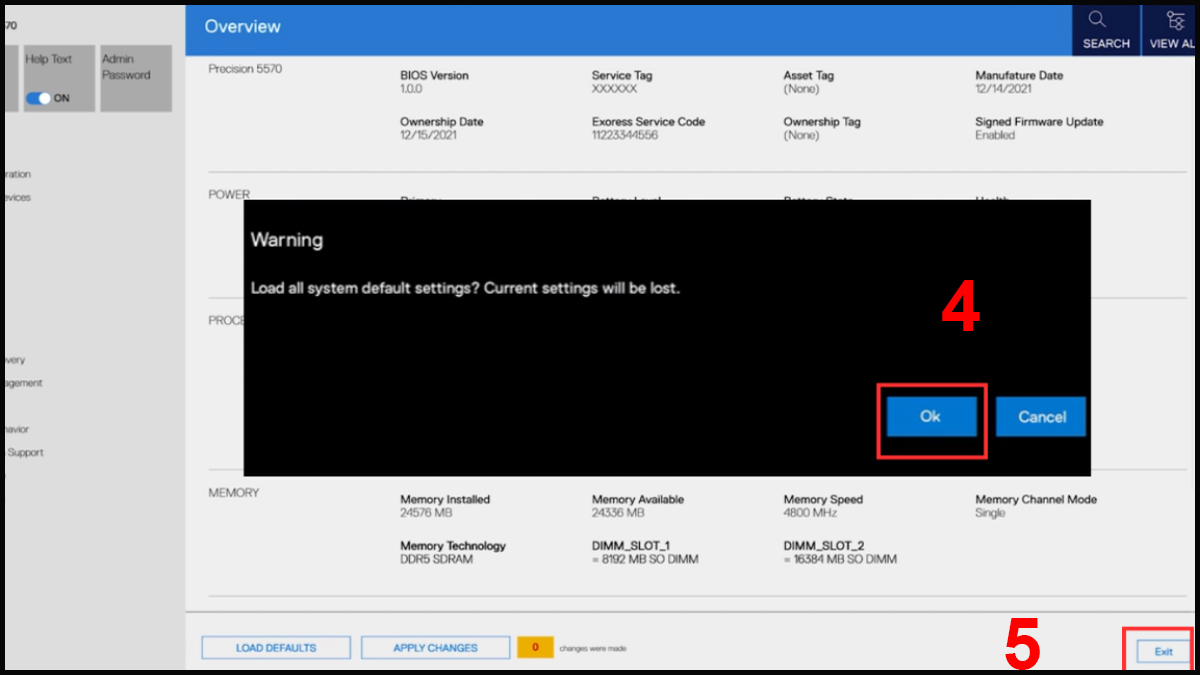Screen dimensions: 1200x675
Task: Select the sidebar item ending in 'havior'
Action: click(x=15, y=429)
